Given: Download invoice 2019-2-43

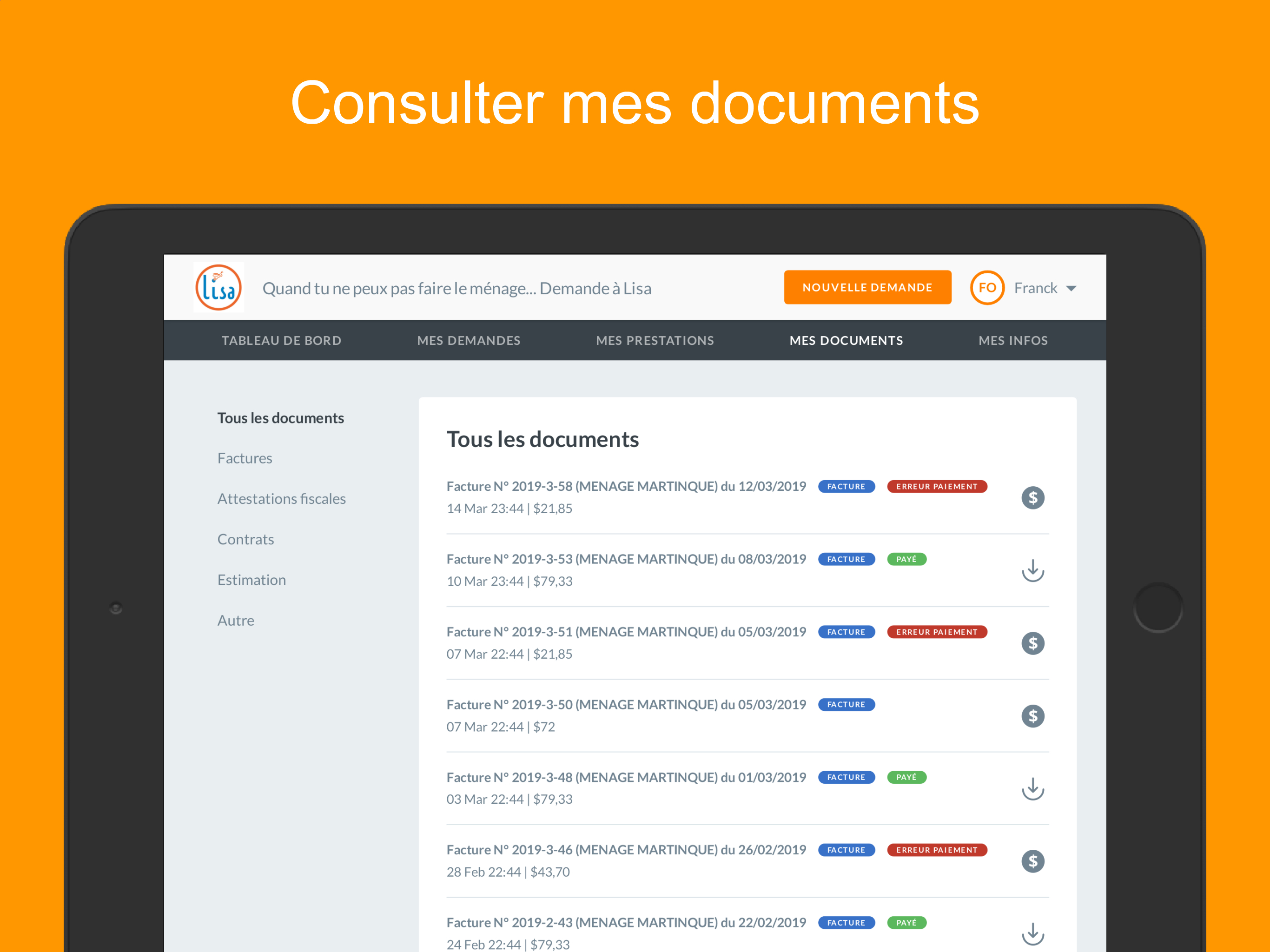Looking at the screenshot, I should 1032,933.
